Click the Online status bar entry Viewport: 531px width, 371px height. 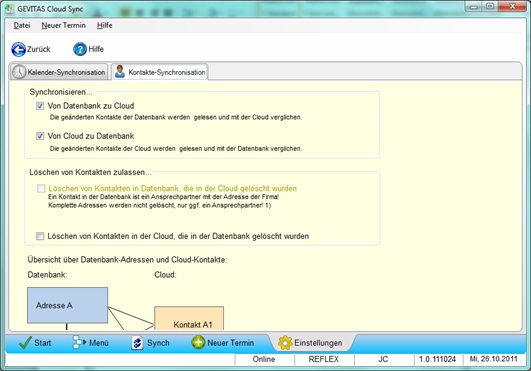pyautogui.click(x=264, y=359)
